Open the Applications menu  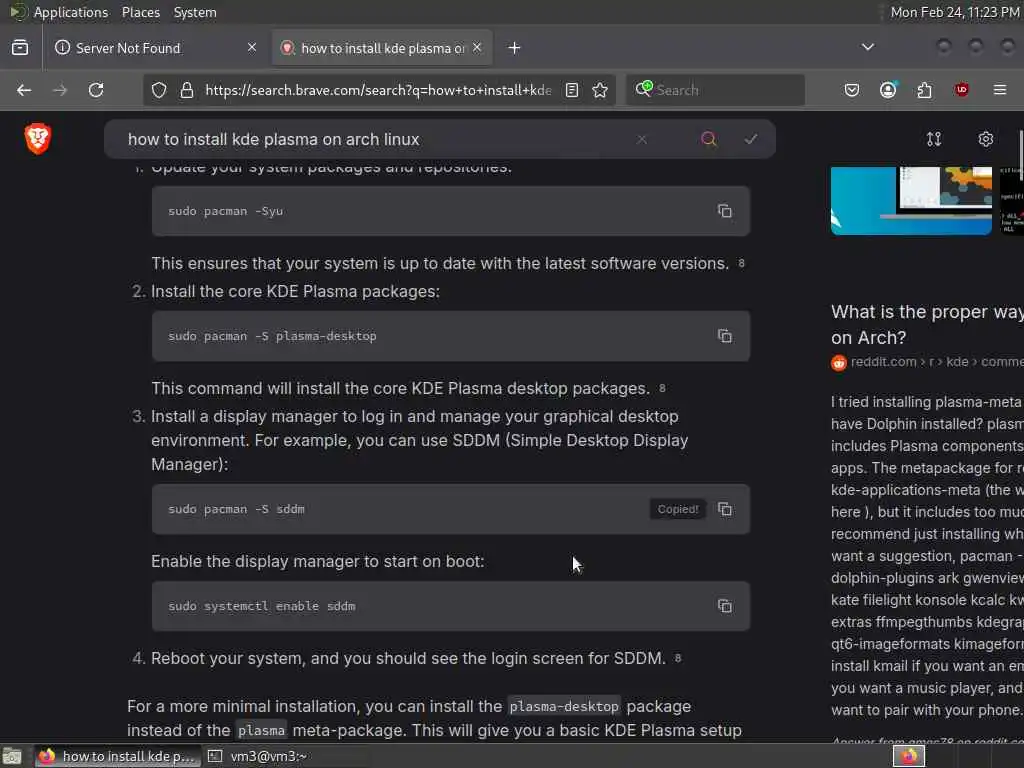click(x=71, y=12)
